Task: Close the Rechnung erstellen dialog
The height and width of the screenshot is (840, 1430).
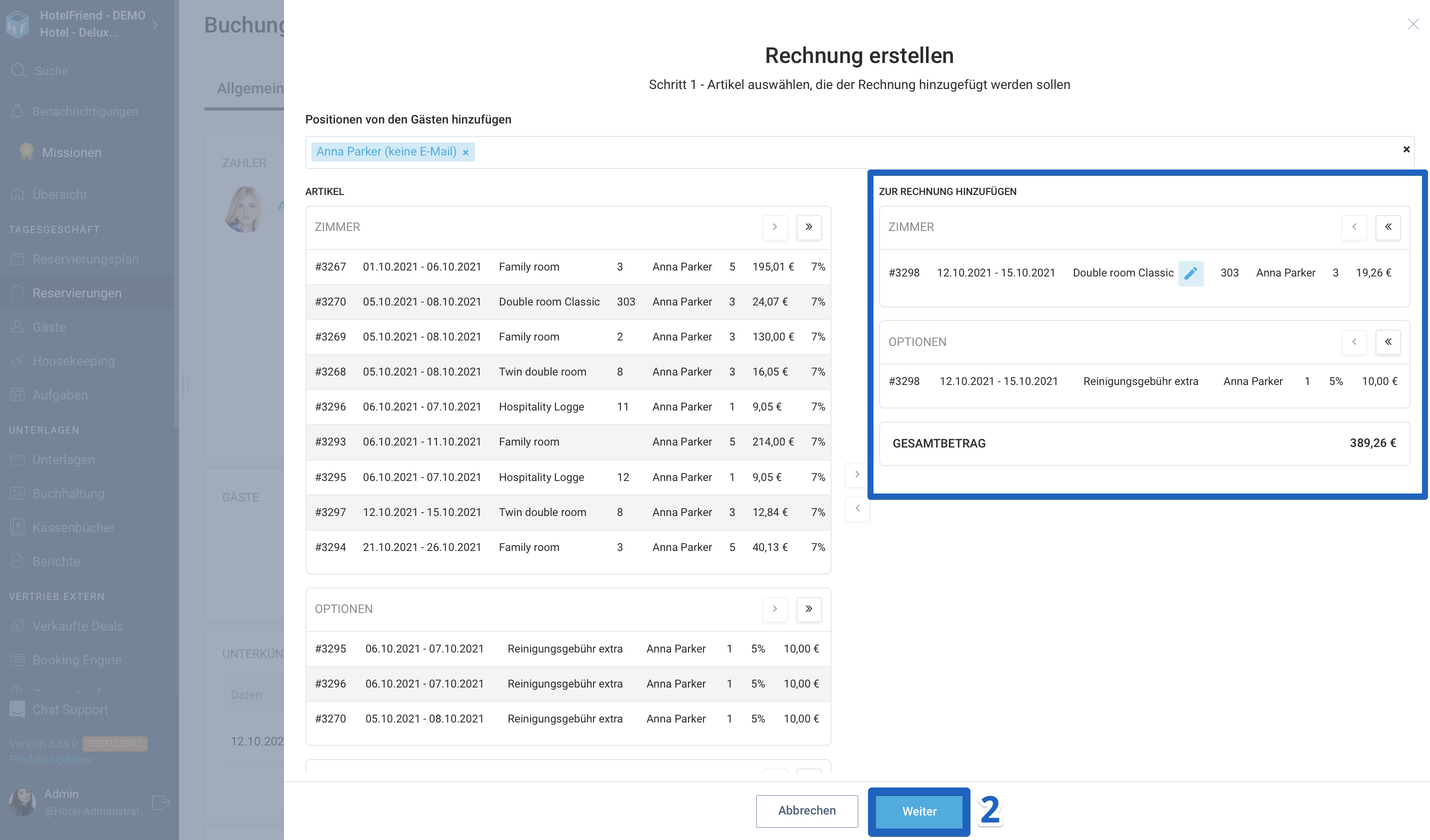Action: point(1412,24)
